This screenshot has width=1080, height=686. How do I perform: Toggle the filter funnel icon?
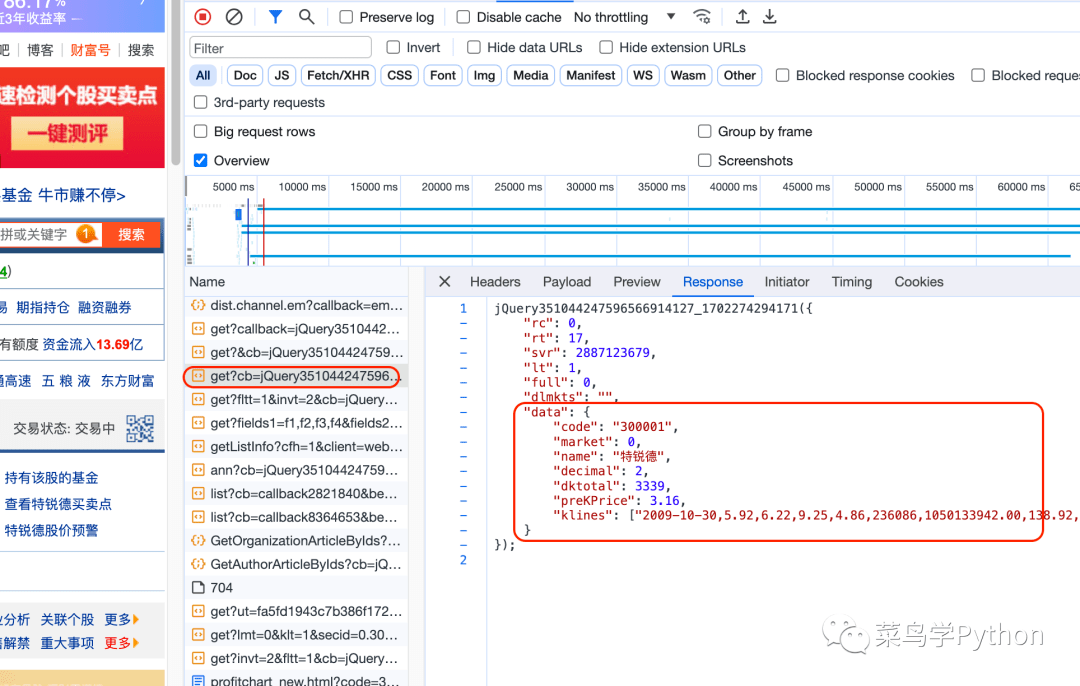275,17
